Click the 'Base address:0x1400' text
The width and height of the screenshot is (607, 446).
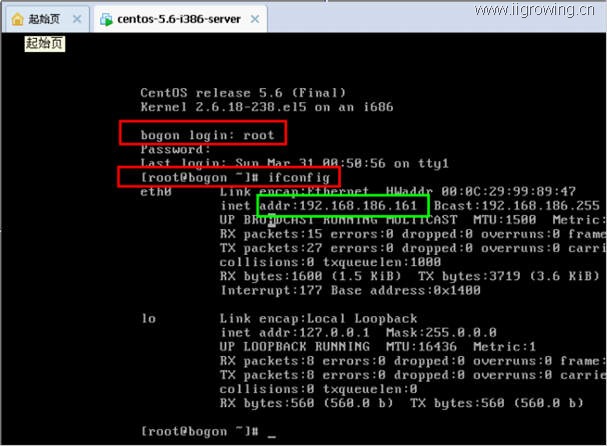(406, 291)
